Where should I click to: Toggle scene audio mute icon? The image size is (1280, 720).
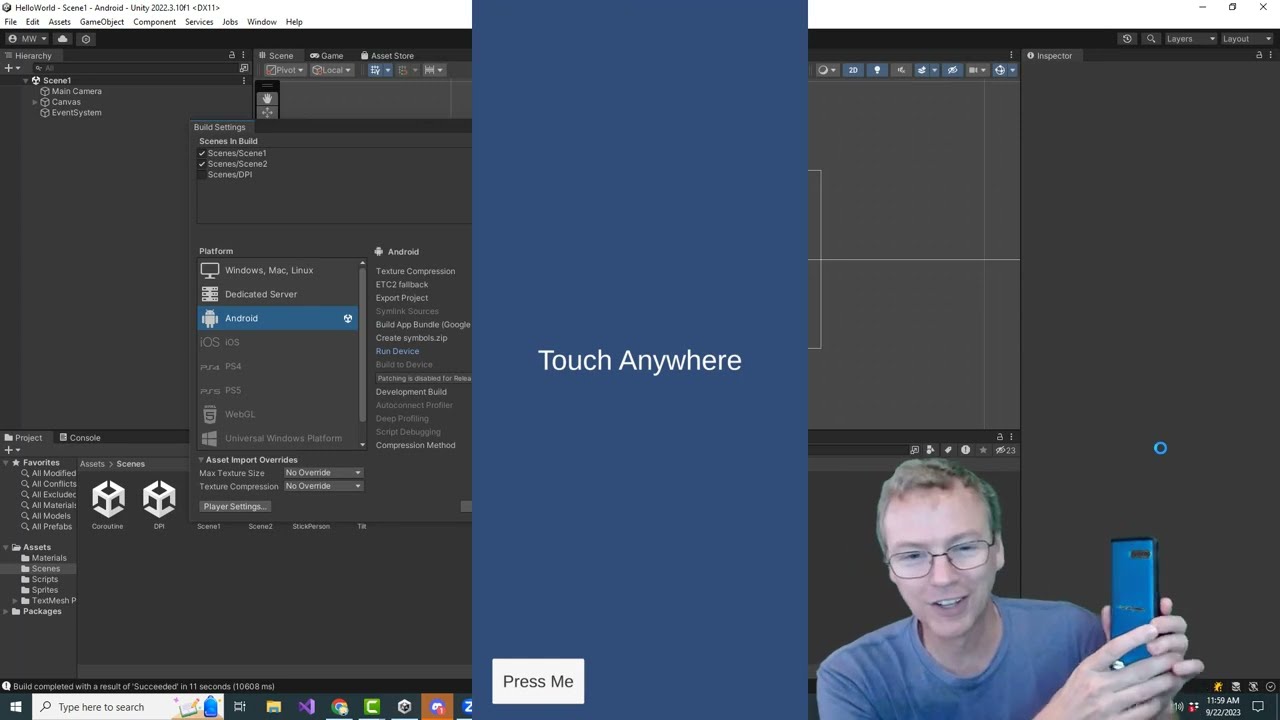[900, 70]
